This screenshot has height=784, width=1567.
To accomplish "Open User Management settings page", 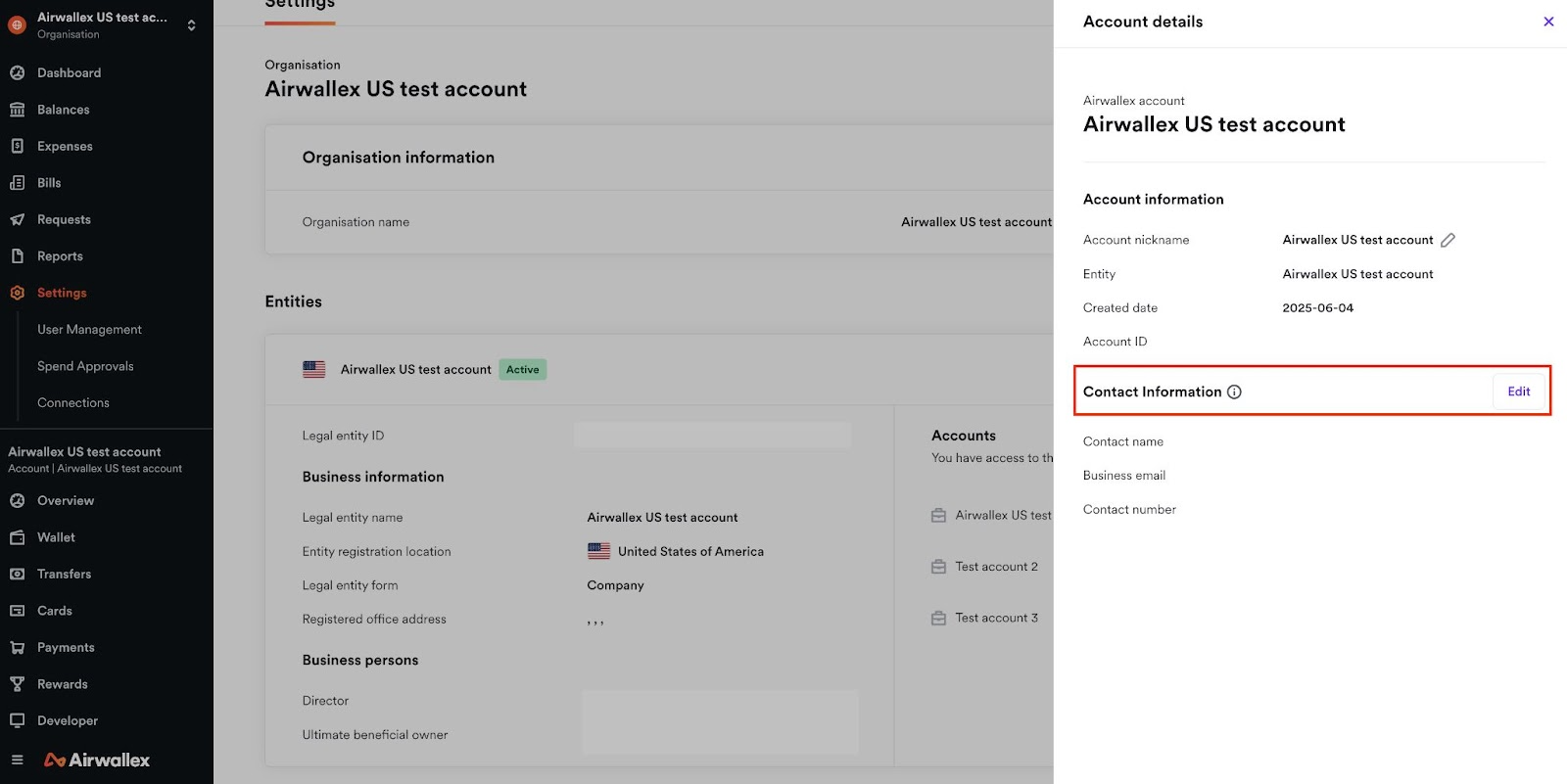I will click(89, 330).
